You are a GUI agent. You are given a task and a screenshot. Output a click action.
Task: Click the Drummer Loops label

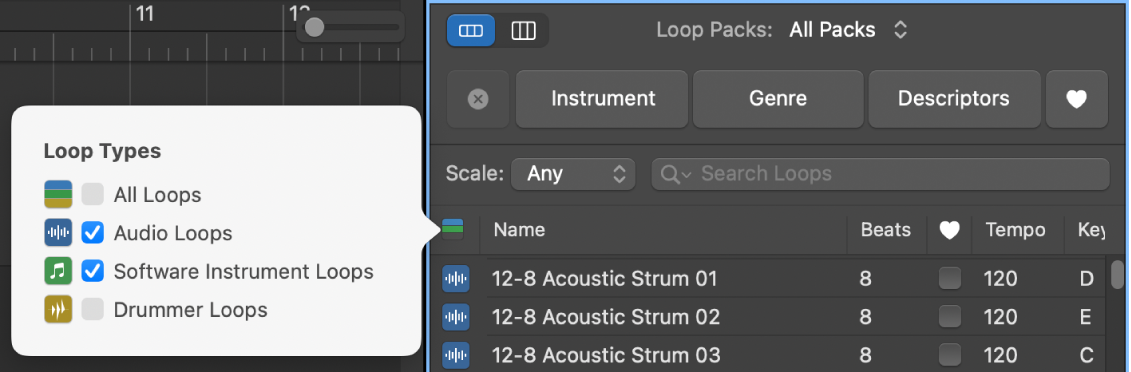pos(191,309)
